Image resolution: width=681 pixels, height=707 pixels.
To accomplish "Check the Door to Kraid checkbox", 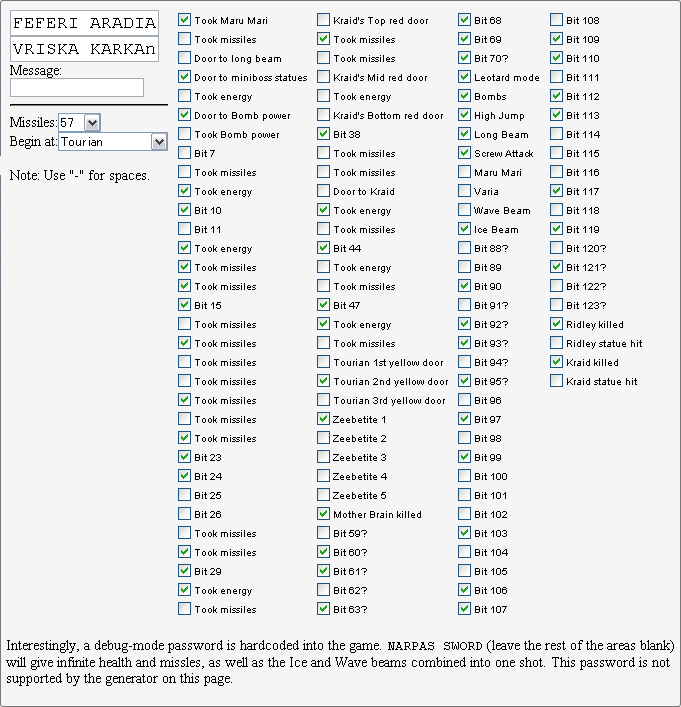I will (x=324, y=191).
